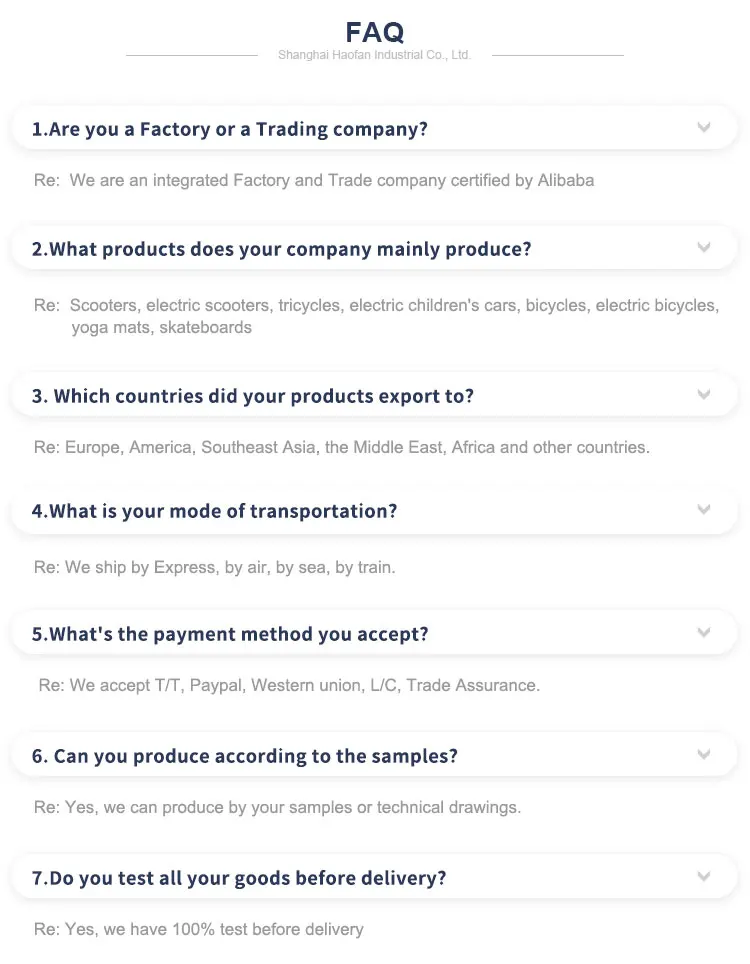Viewport: 750px width, 964px height.
Task: Click question text "2.What products does your company mainly produce?"
Action: [282, 249]
